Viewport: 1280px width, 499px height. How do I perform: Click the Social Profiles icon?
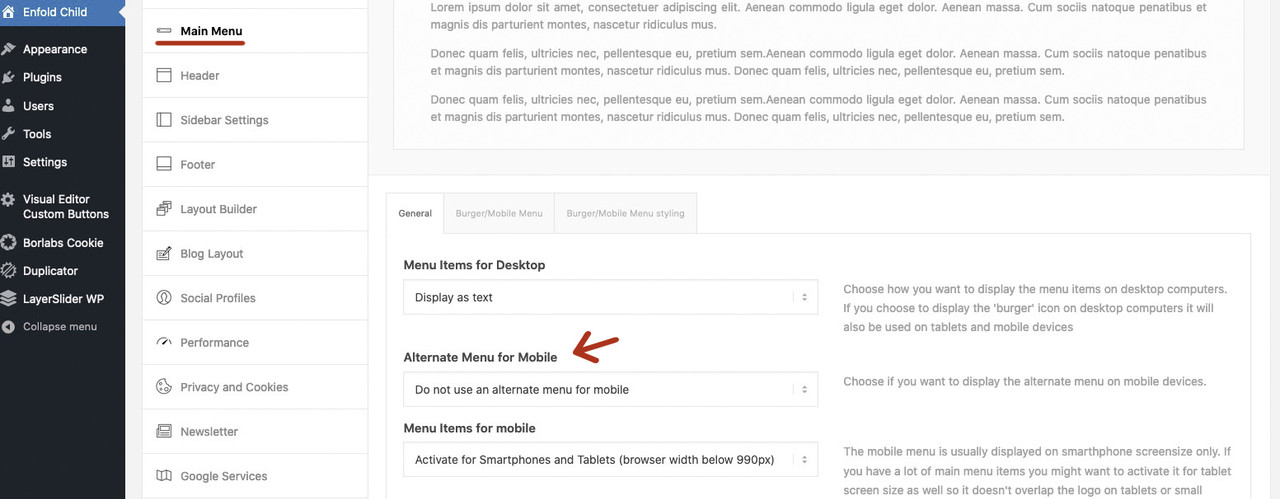tap(164, 298)
